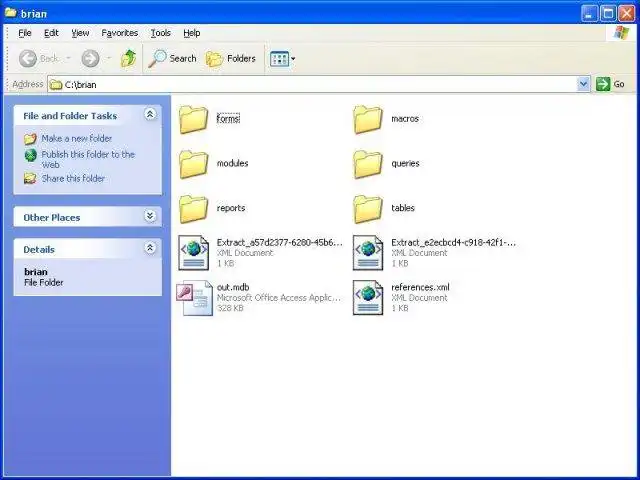Image resolution: width=640 pixels, height=480 pixels.
Task: Click the Extract_a57d2377-6280-45b6 file name
Action: pyautogui.click(x=280, y=242)
